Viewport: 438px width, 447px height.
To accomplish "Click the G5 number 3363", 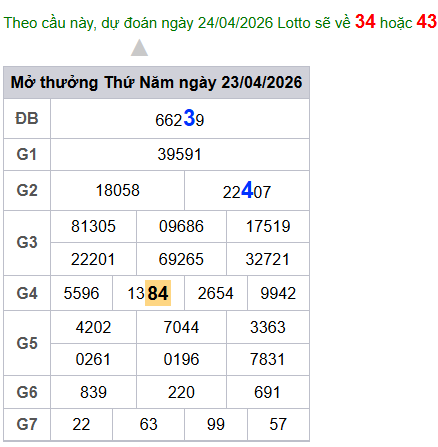I will click(x=268, y=327).
